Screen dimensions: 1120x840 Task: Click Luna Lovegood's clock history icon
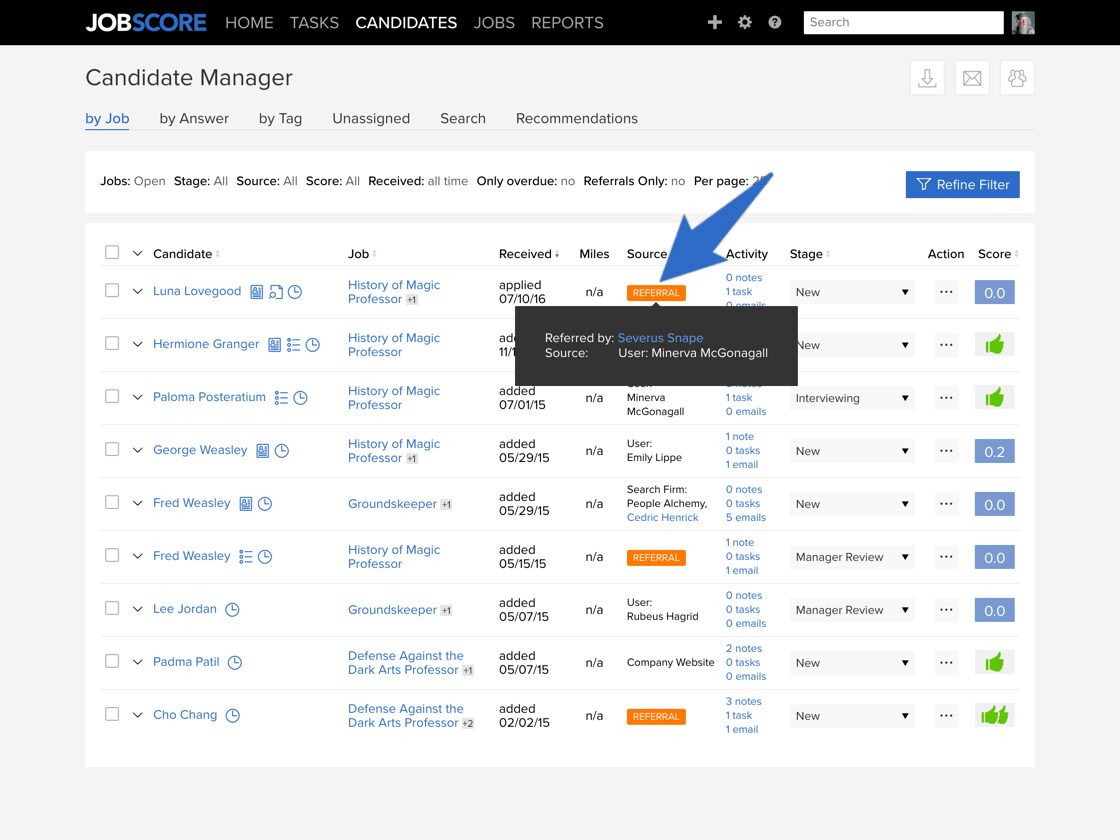coord(294,291)
